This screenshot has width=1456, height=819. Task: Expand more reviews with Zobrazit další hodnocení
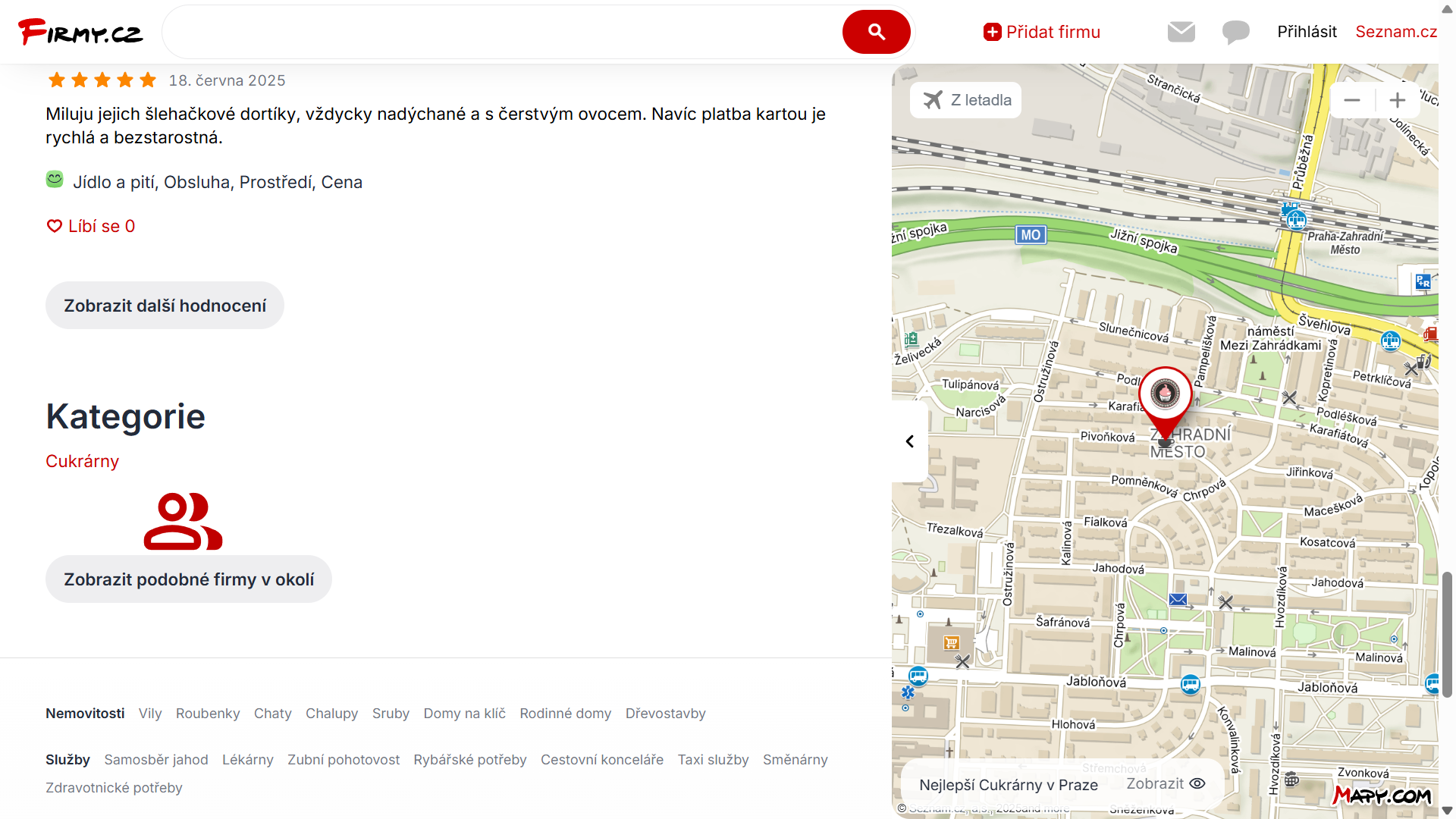165,306
